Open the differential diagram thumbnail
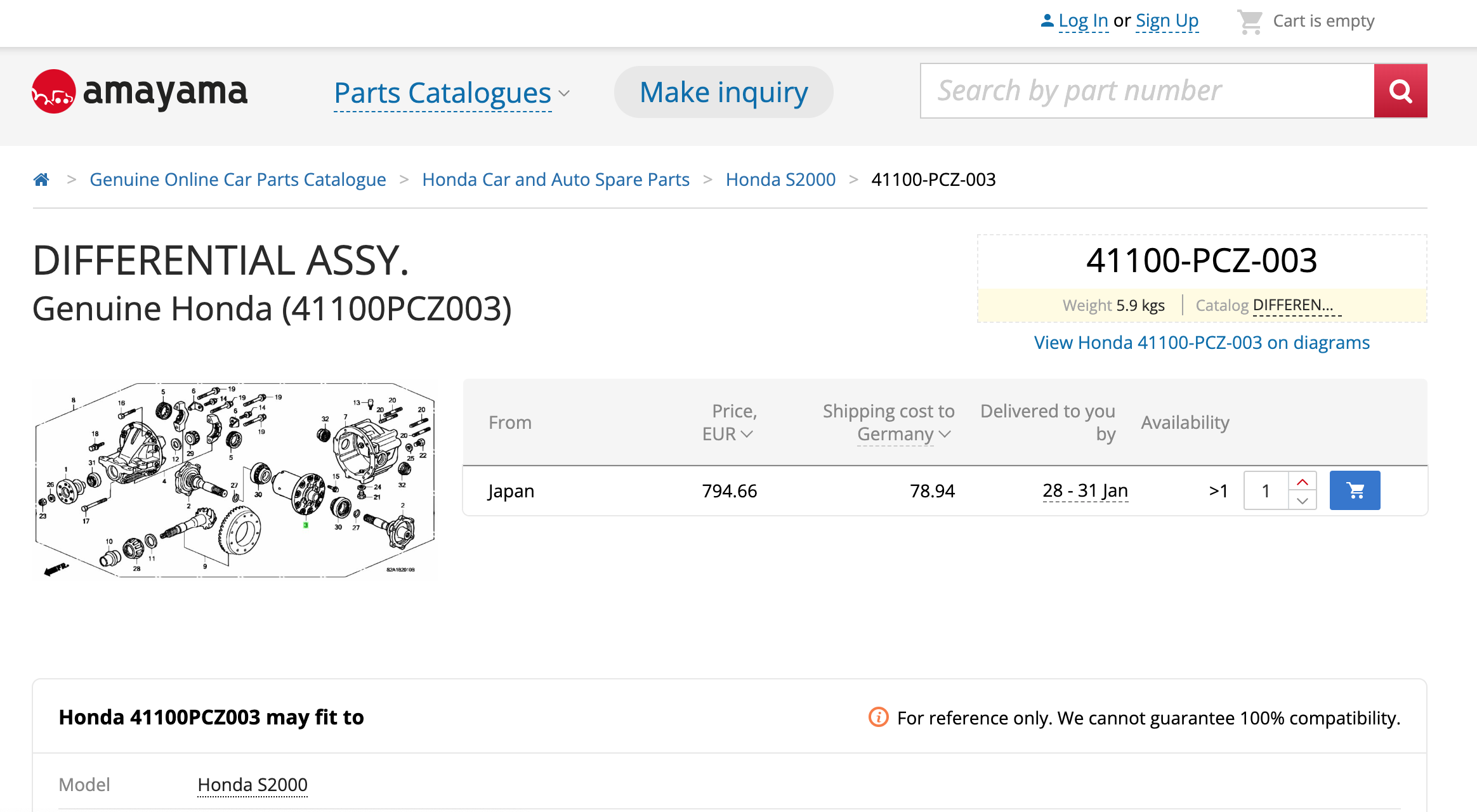The height and width of the screenshot is (812, 1477). point(235,480)
